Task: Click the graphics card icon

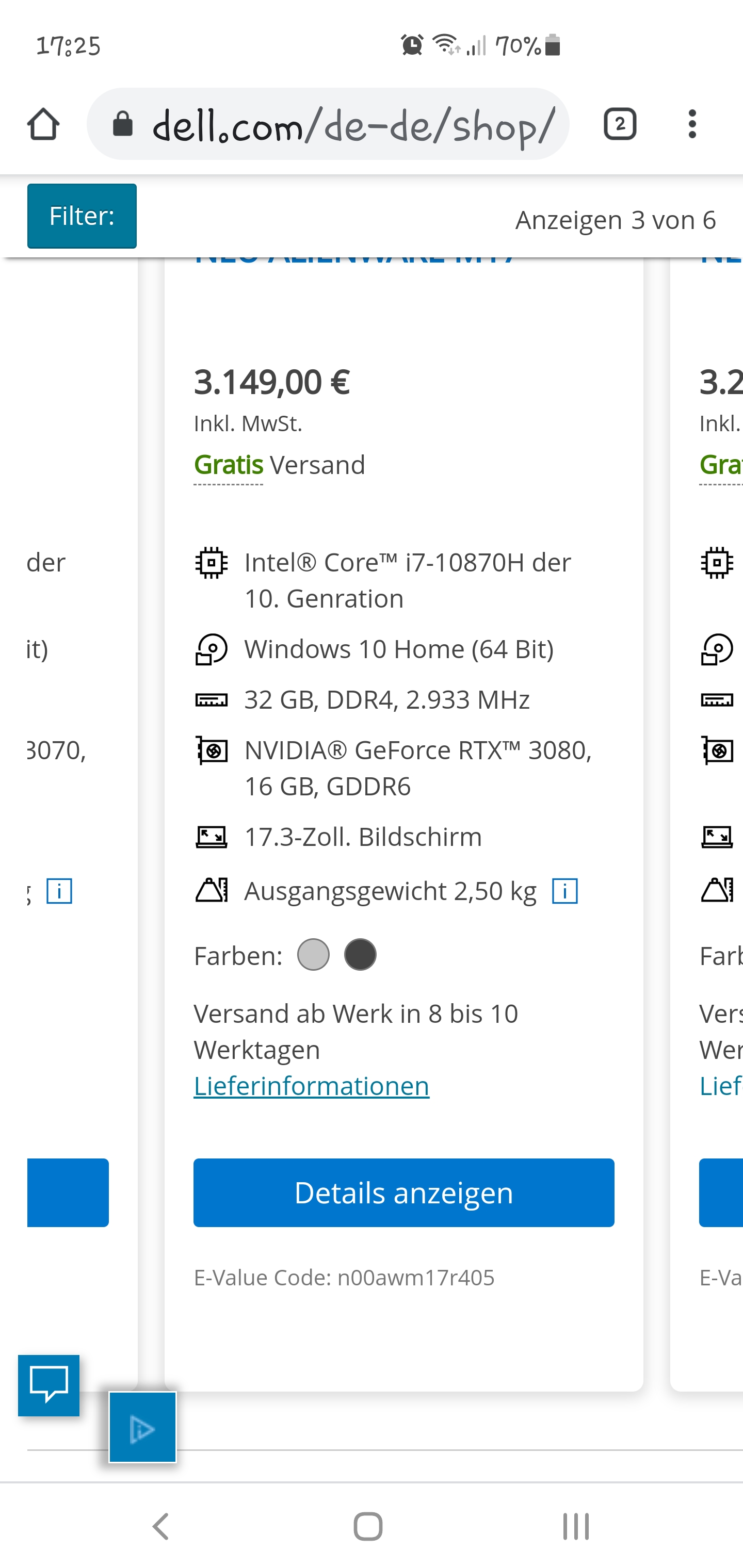Action: [212, 750]
